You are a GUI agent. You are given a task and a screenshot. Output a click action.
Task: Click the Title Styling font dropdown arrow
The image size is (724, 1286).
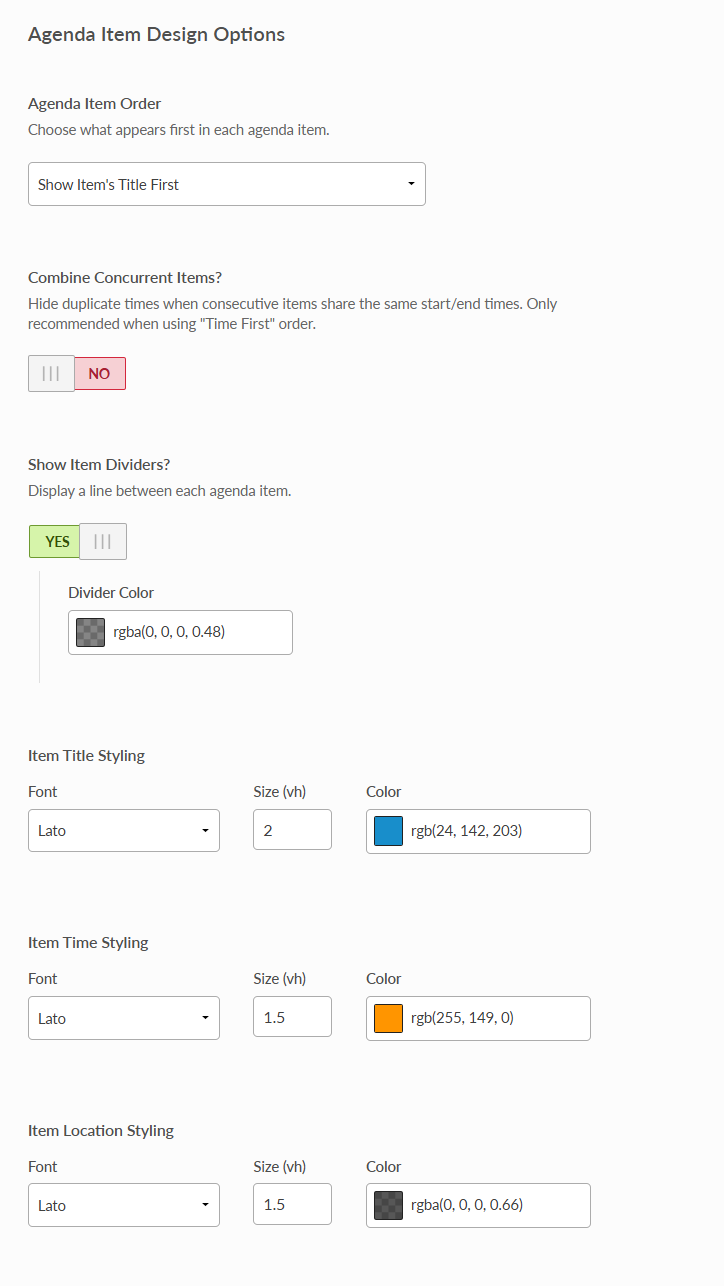205,830
